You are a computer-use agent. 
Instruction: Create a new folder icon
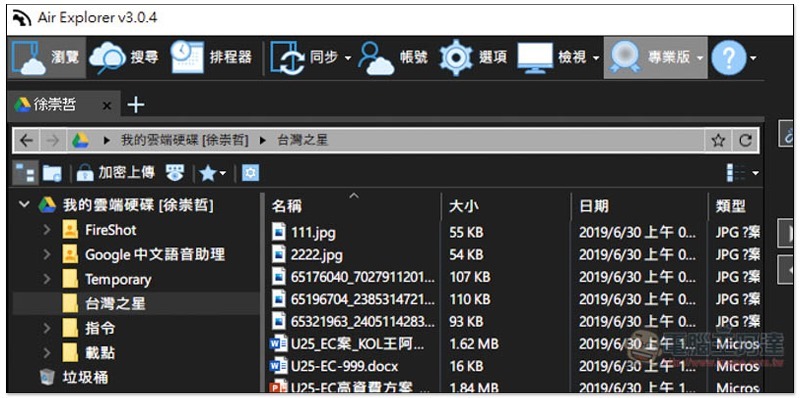tap(52, 173)
